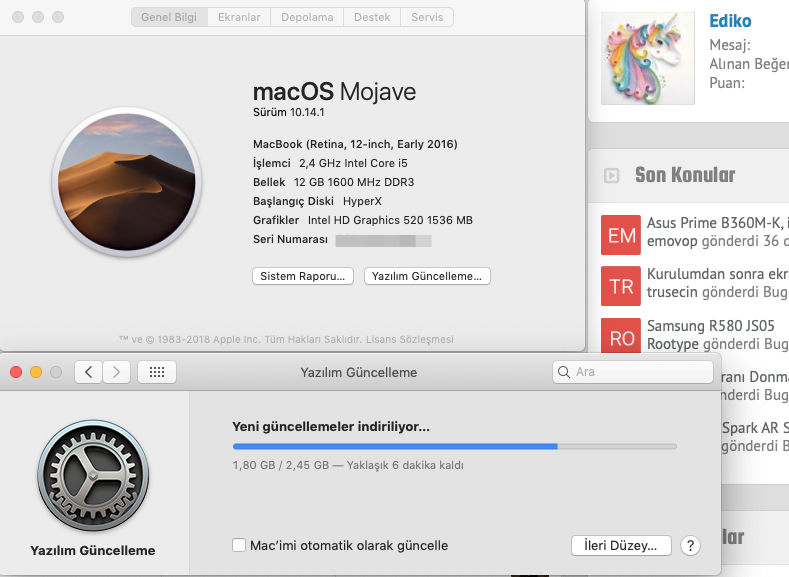
Task: Open help with the question mark button
Action: pos(690,546)
